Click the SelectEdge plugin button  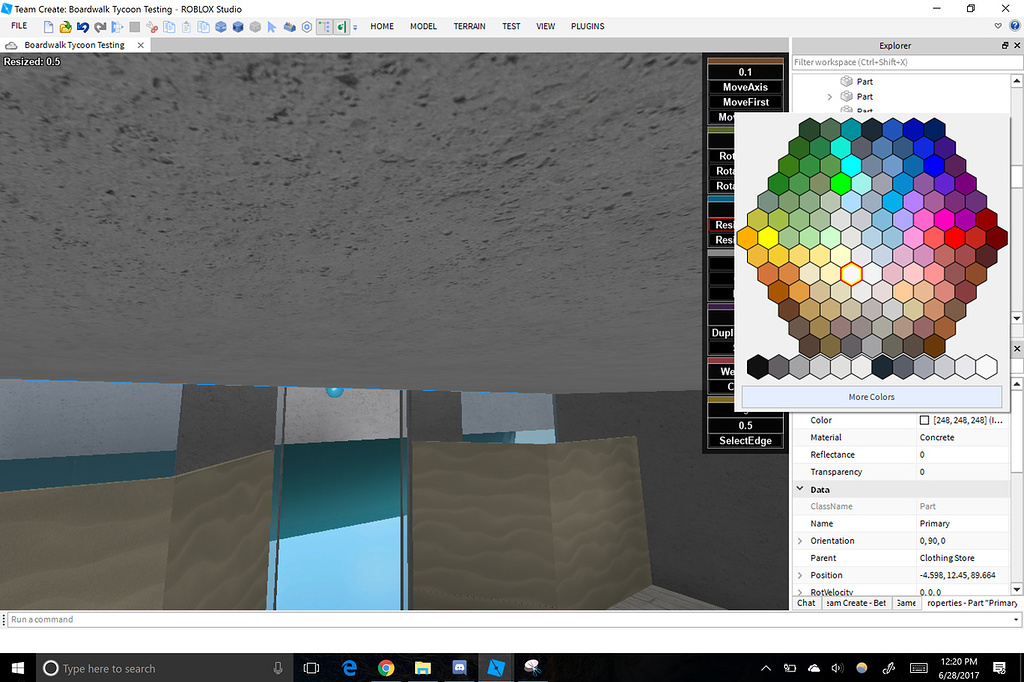744,440
